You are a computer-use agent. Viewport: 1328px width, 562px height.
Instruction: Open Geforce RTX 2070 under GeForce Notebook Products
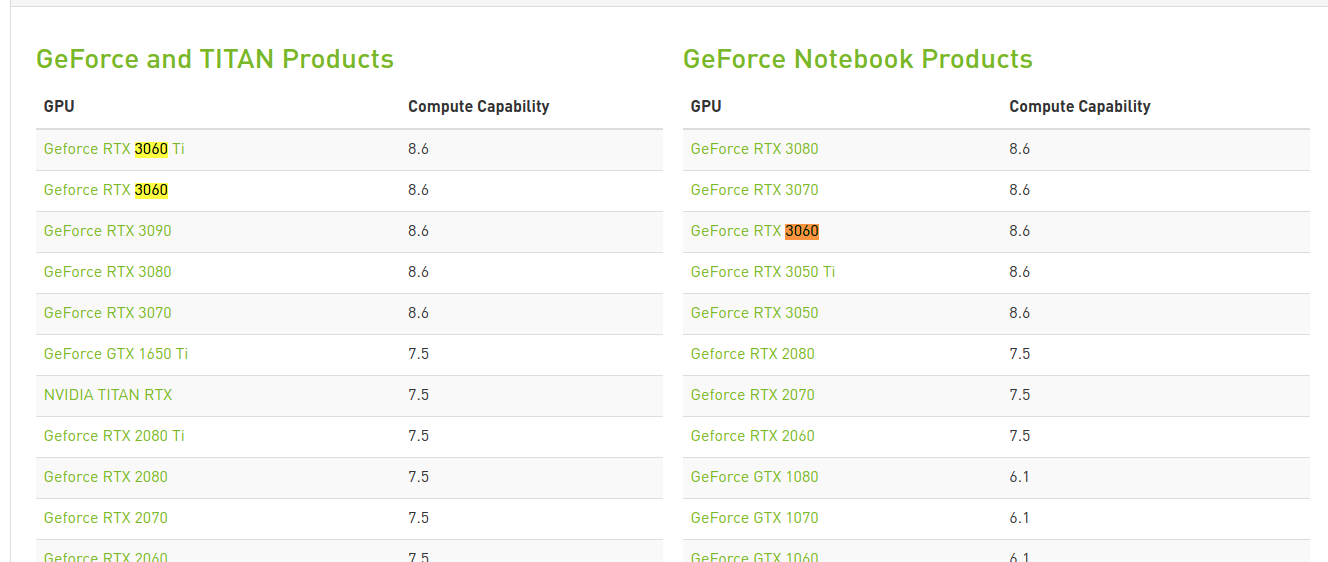coord(753,395)
